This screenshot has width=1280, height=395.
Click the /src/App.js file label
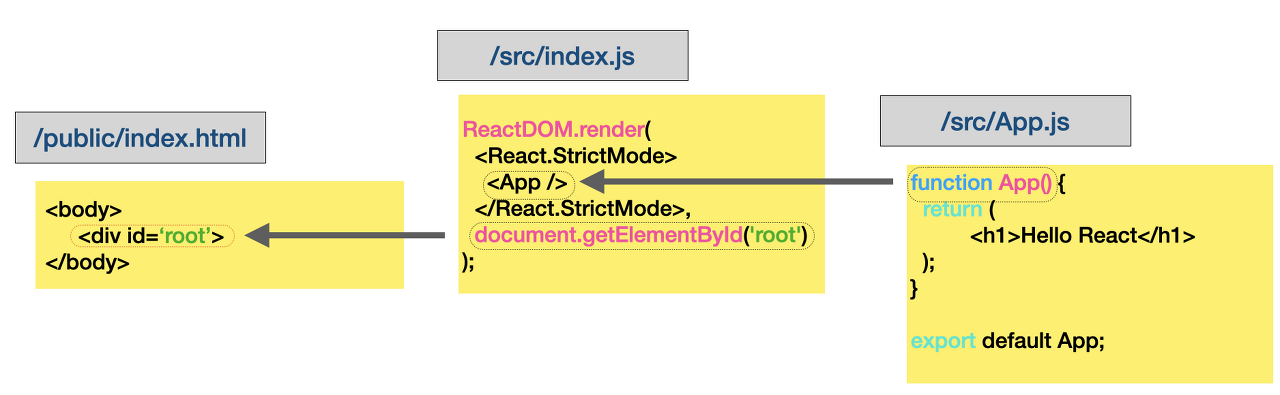click(1005, 121)
